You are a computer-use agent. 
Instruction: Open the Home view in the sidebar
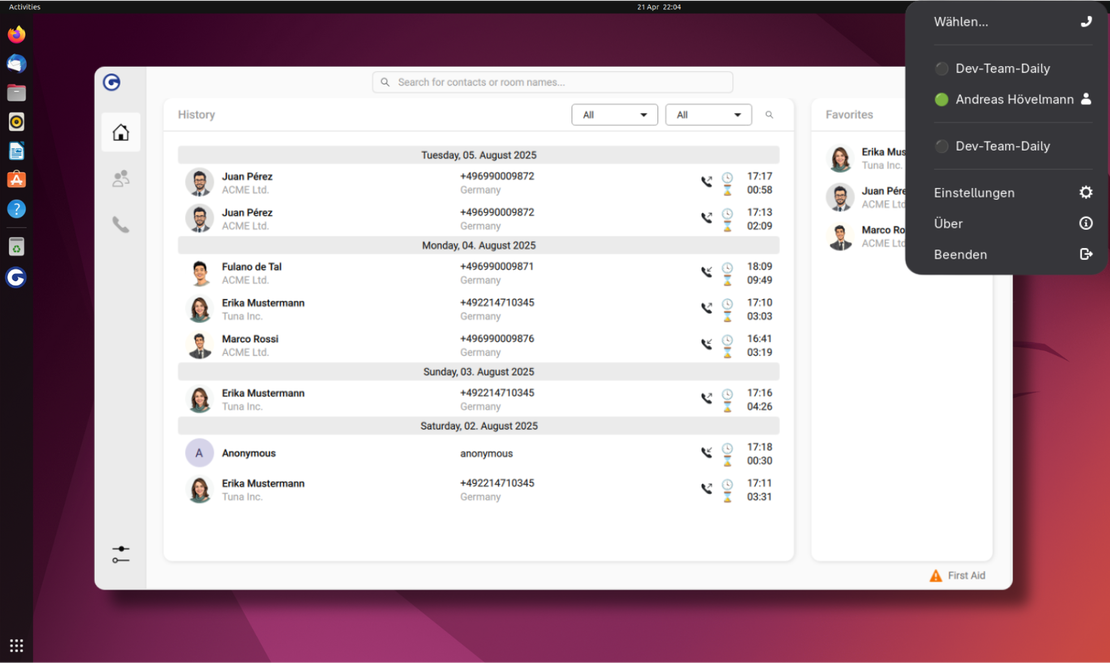point(120,131)
